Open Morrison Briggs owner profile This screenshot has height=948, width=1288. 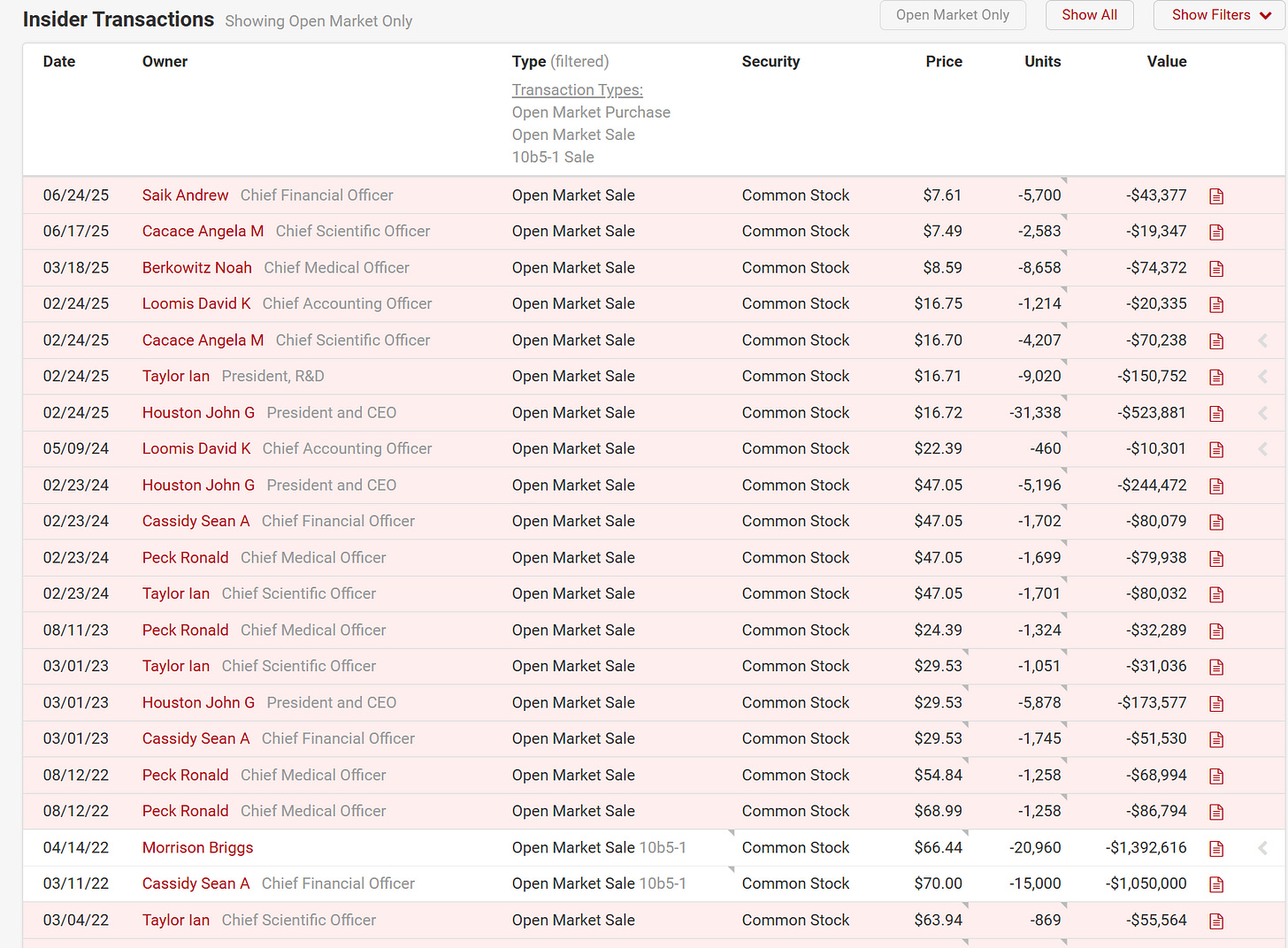tap(198, 848)
